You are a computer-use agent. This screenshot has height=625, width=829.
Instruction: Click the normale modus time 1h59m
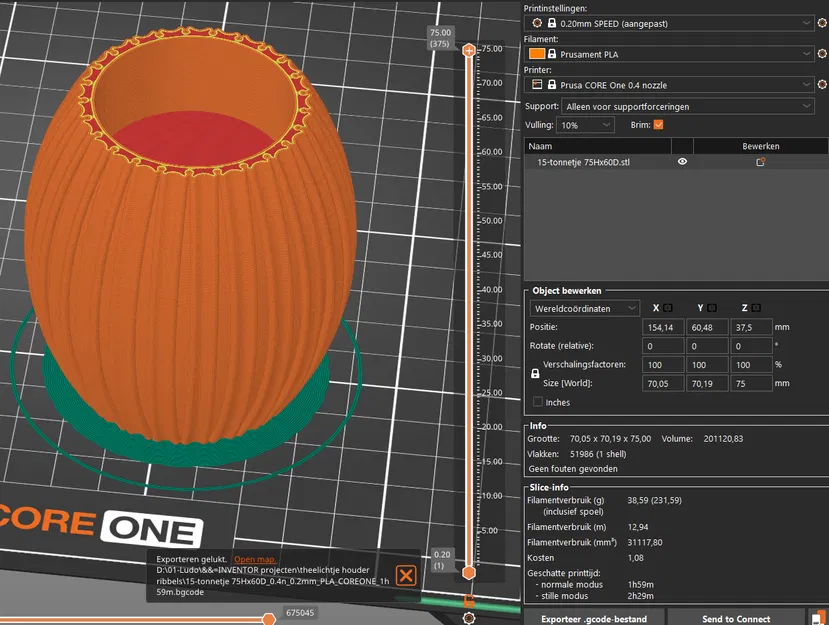coord(641,584)
